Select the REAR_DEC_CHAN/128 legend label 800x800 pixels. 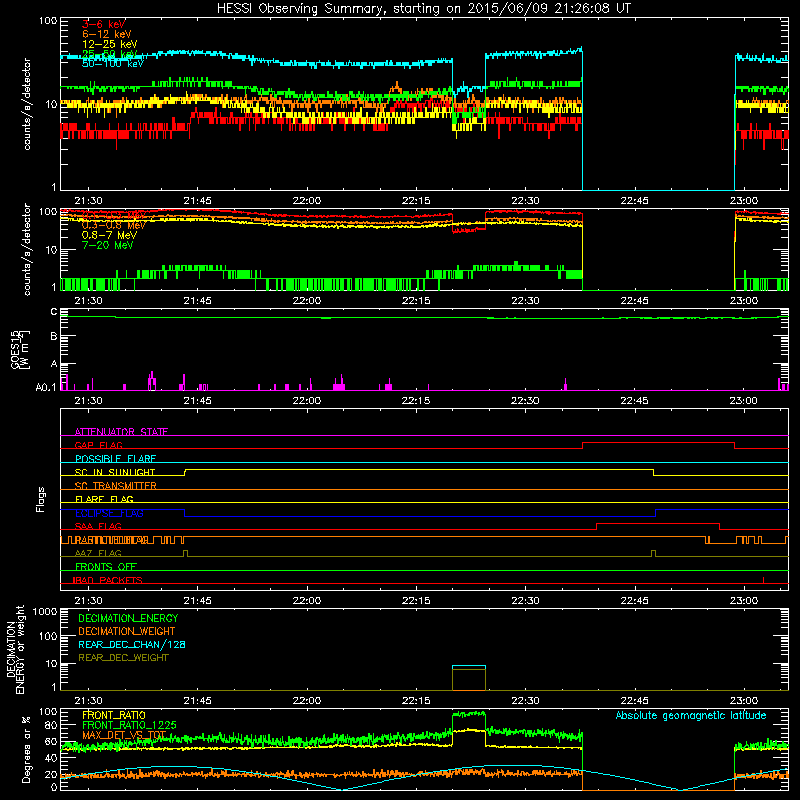(x=132, y=644)
